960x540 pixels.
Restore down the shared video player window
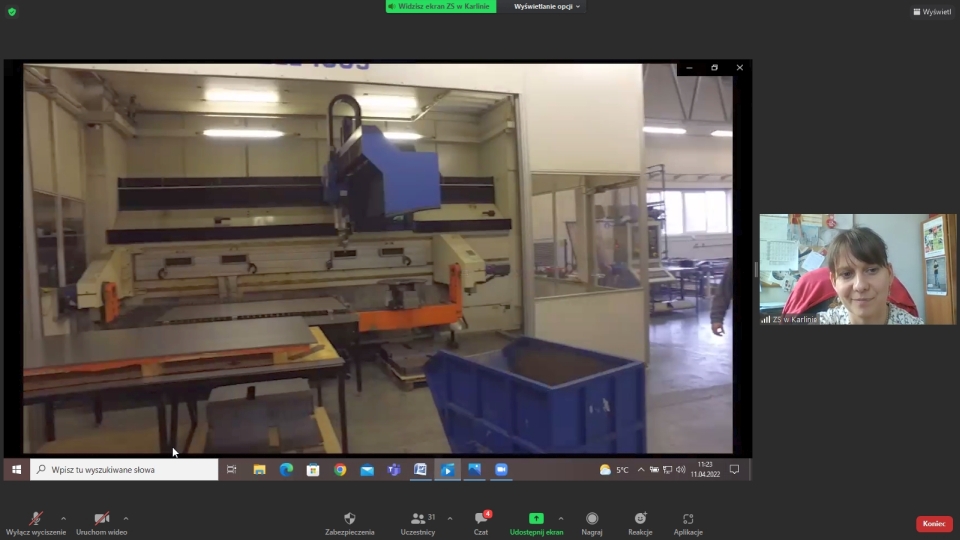click(714, 68)
